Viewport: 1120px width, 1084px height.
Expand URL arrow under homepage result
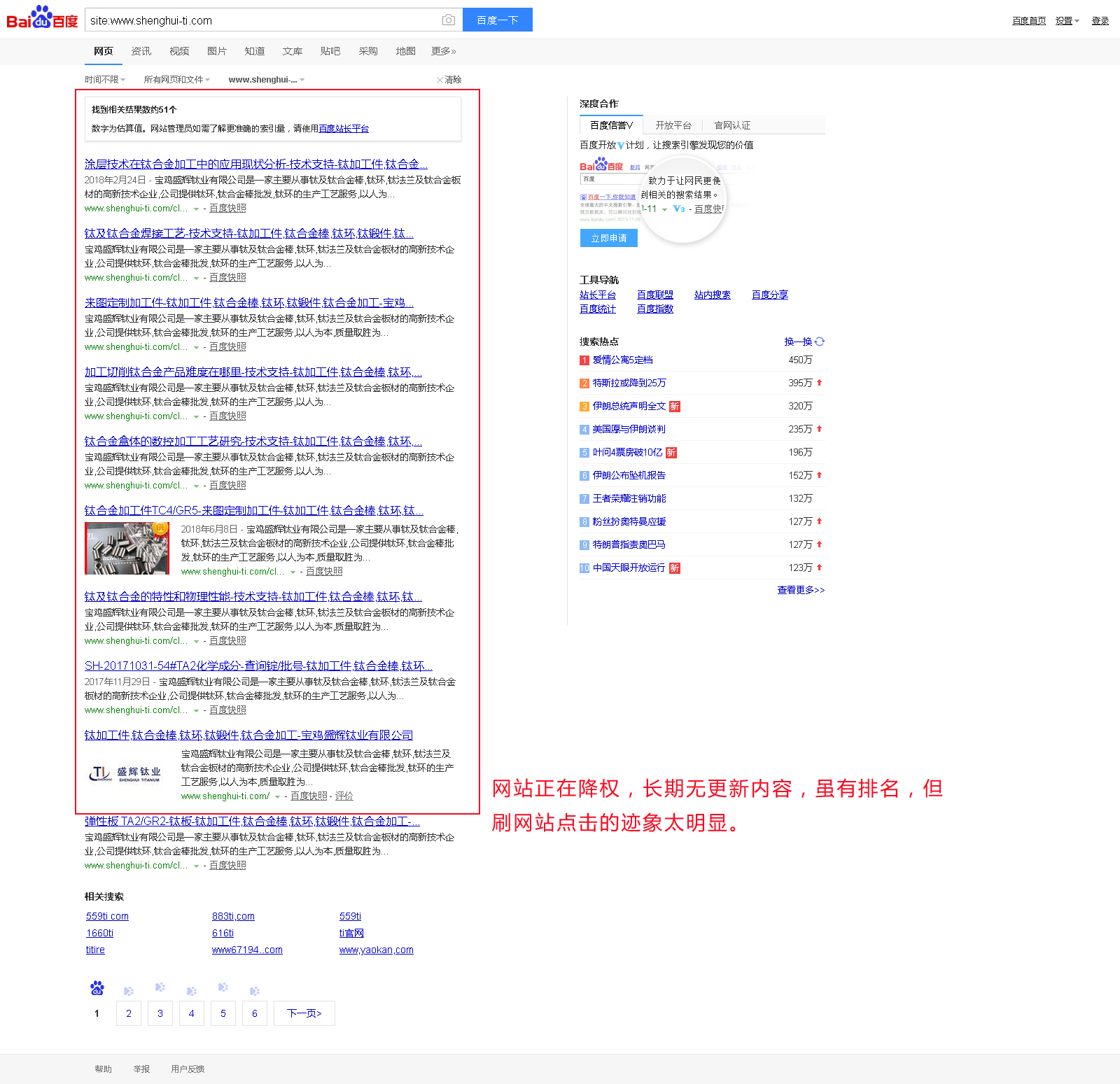pyautogui.click(x=278, y=796)
